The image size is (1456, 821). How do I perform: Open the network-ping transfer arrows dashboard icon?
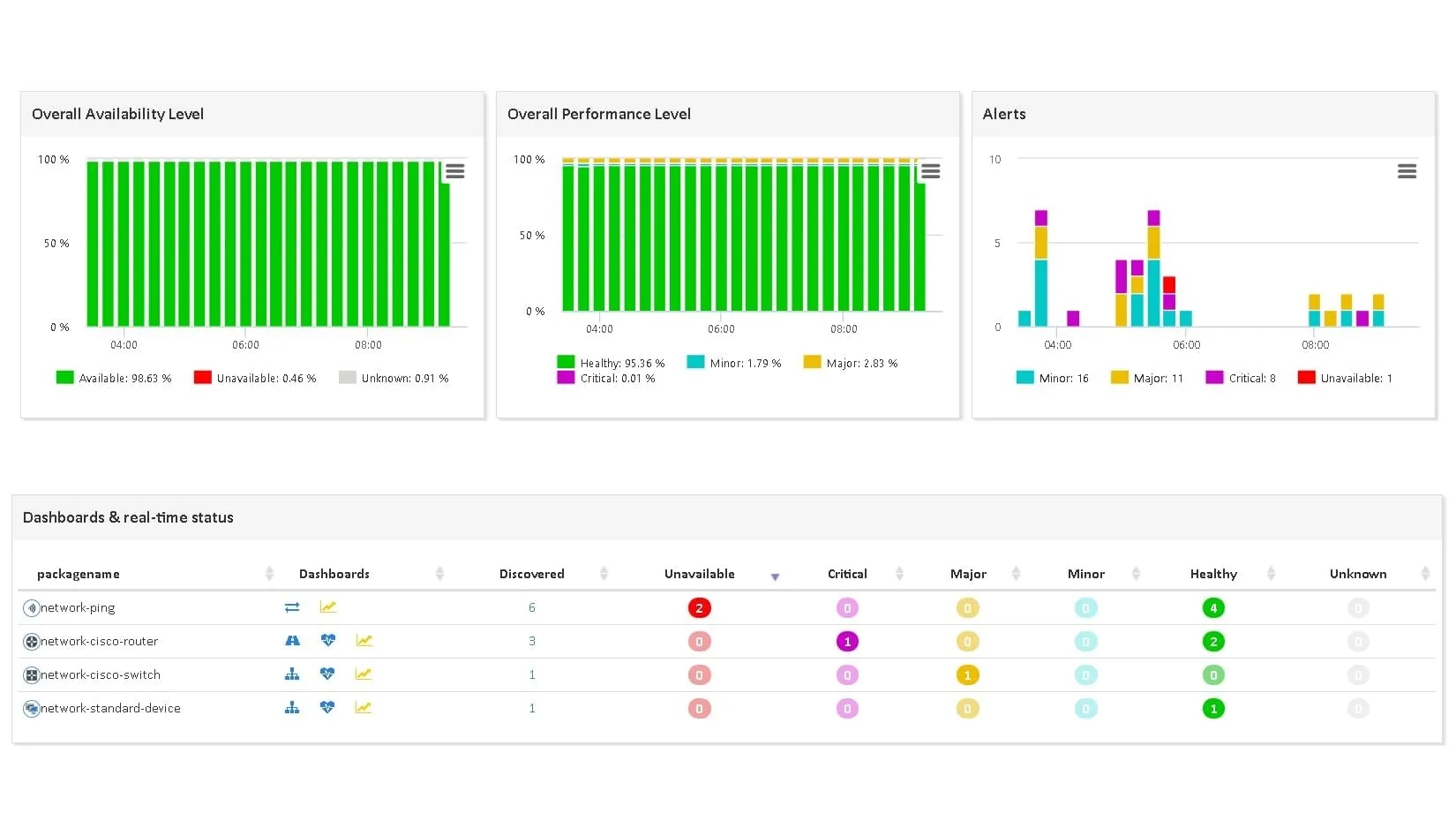(292, 607)
